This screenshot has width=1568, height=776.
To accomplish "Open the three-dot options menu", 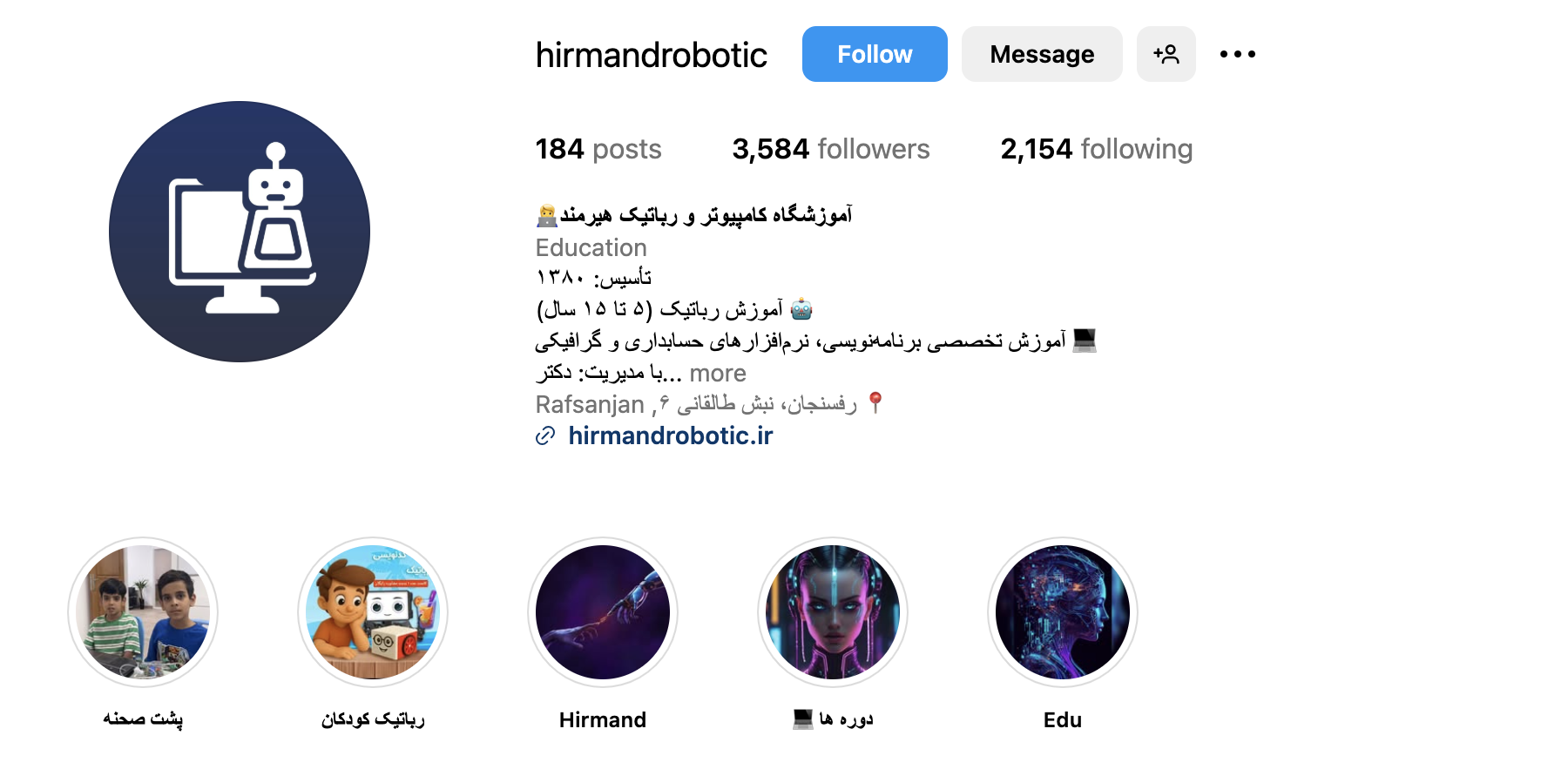I will tap(1237, 54).
